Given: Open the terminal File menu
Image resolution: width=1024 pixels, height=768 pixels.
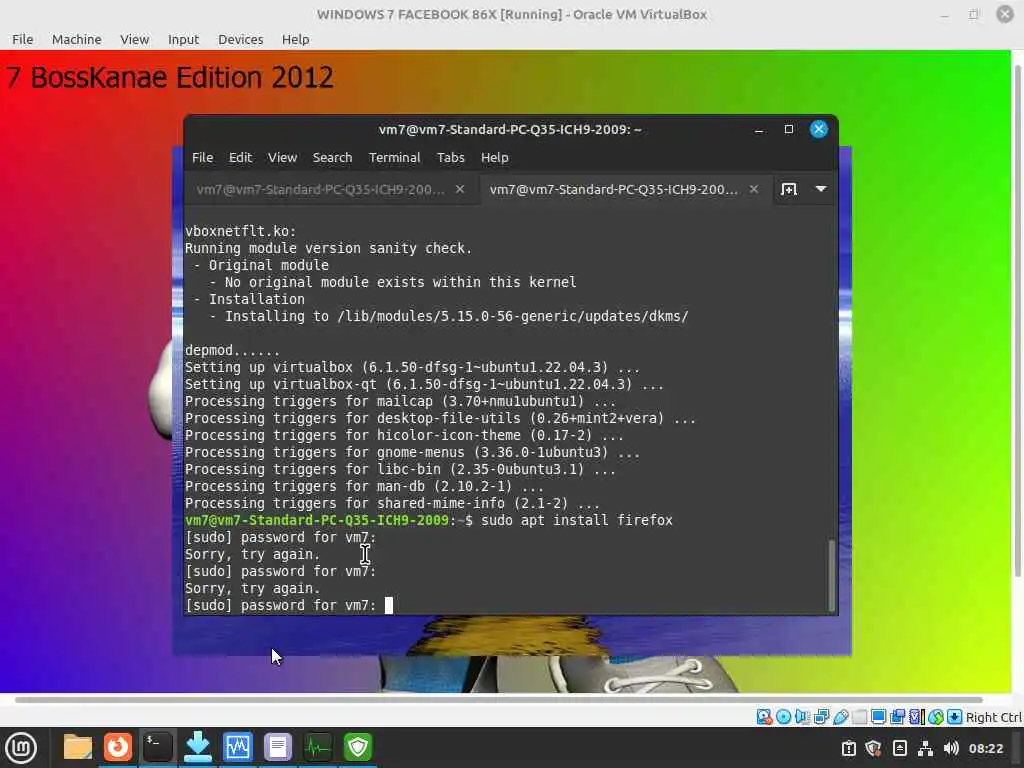Looking at the screenshot, I should point(202,157).
